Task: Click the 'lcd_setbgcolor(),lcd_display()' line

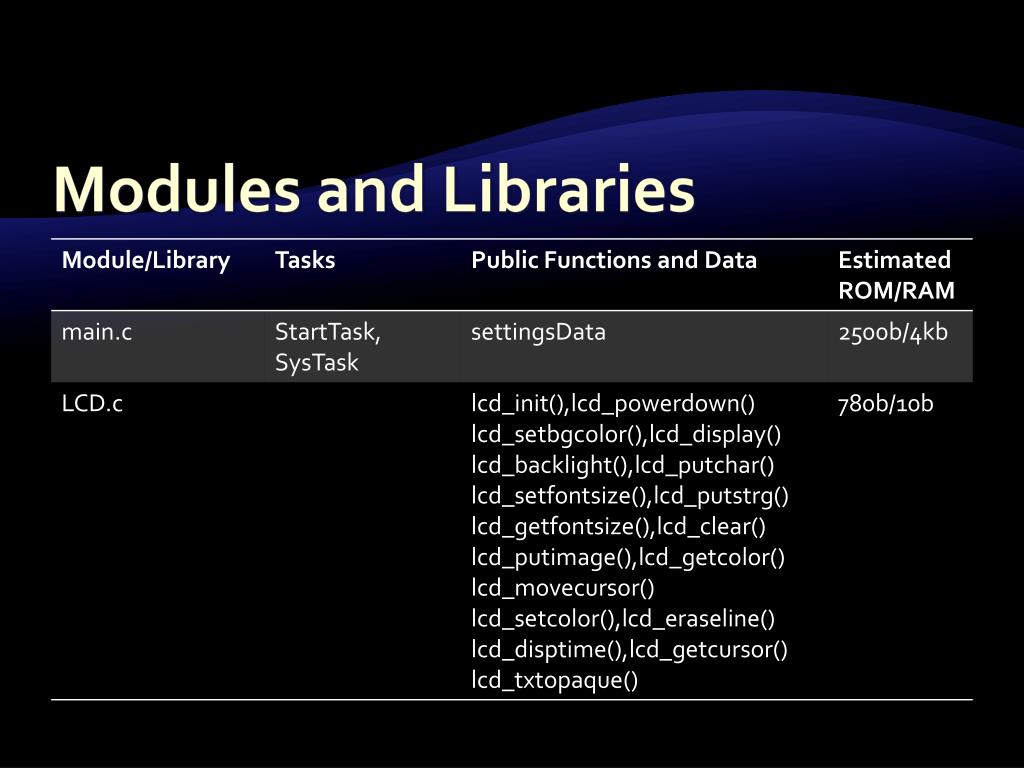Action: (x=626, y=434)
